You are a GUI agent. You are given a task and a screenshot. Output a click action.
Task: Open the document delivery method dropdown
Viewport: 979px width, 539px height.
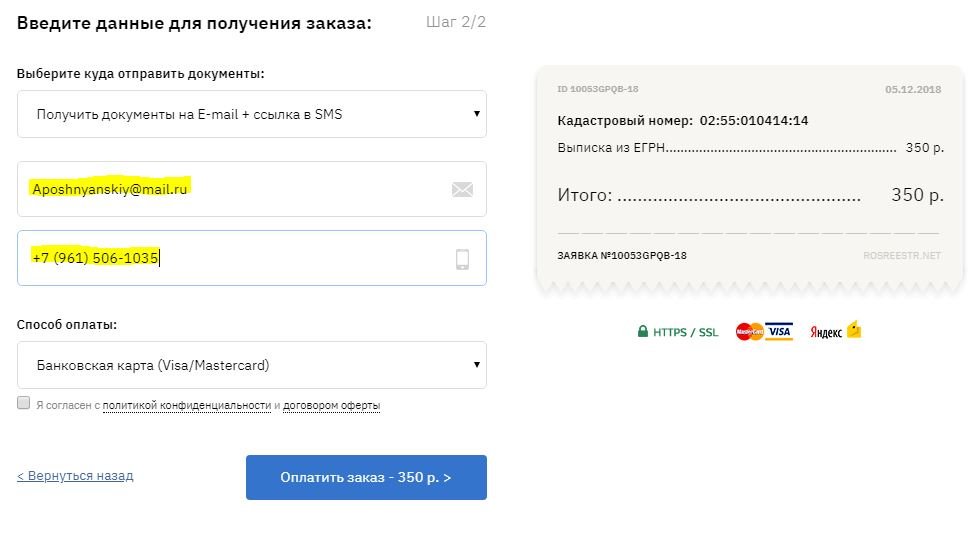click(252, 115)
